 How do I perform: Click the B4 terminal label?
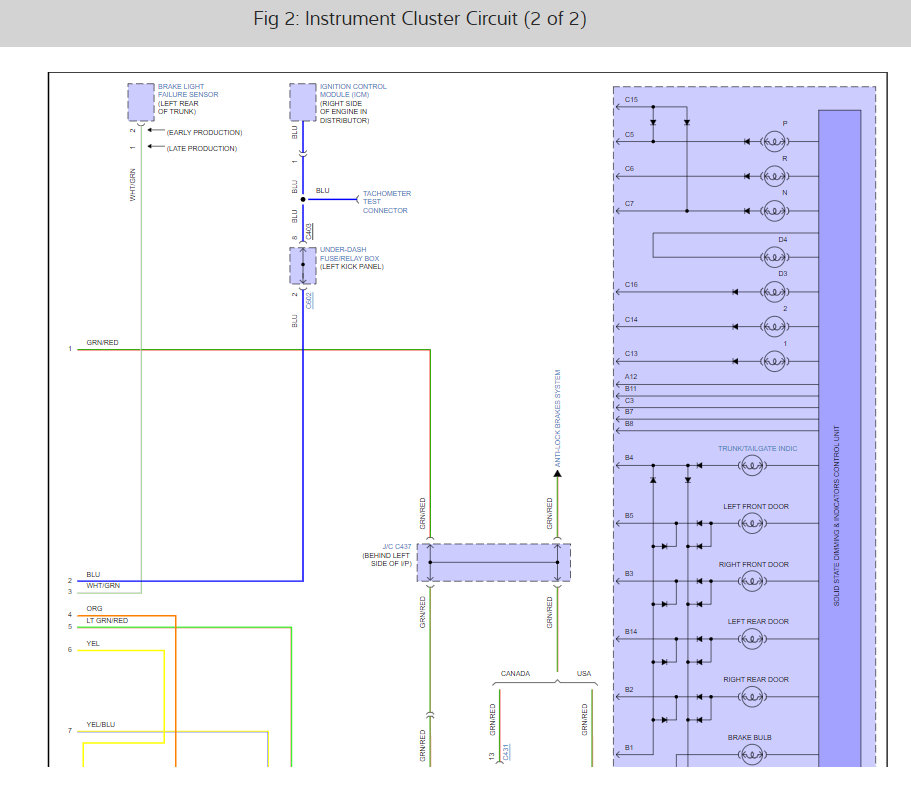(629, 458)
